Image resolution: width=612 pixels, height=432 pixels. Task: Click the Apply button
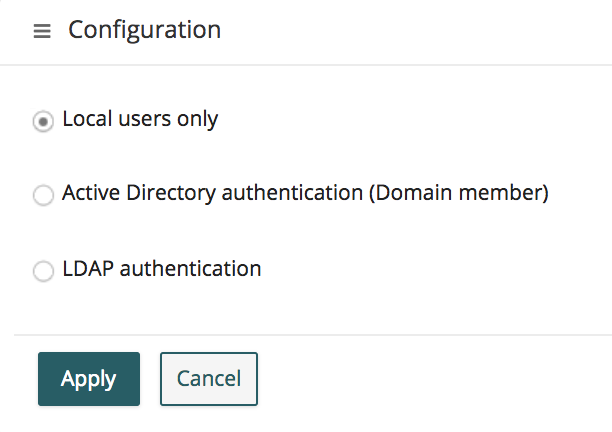coord(89,379)
